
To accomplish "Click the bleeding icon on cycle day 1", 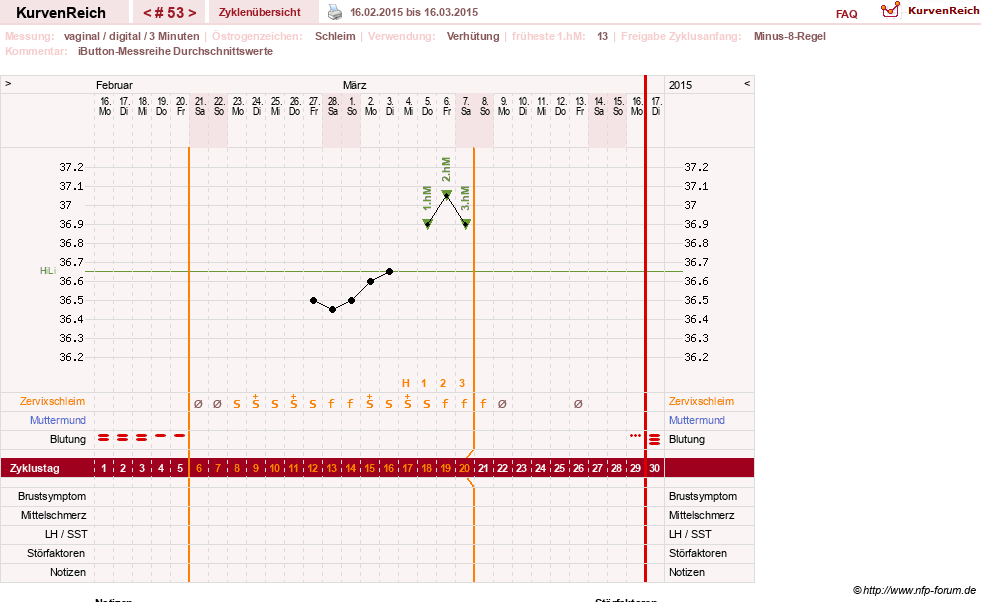I will point(104,438).
